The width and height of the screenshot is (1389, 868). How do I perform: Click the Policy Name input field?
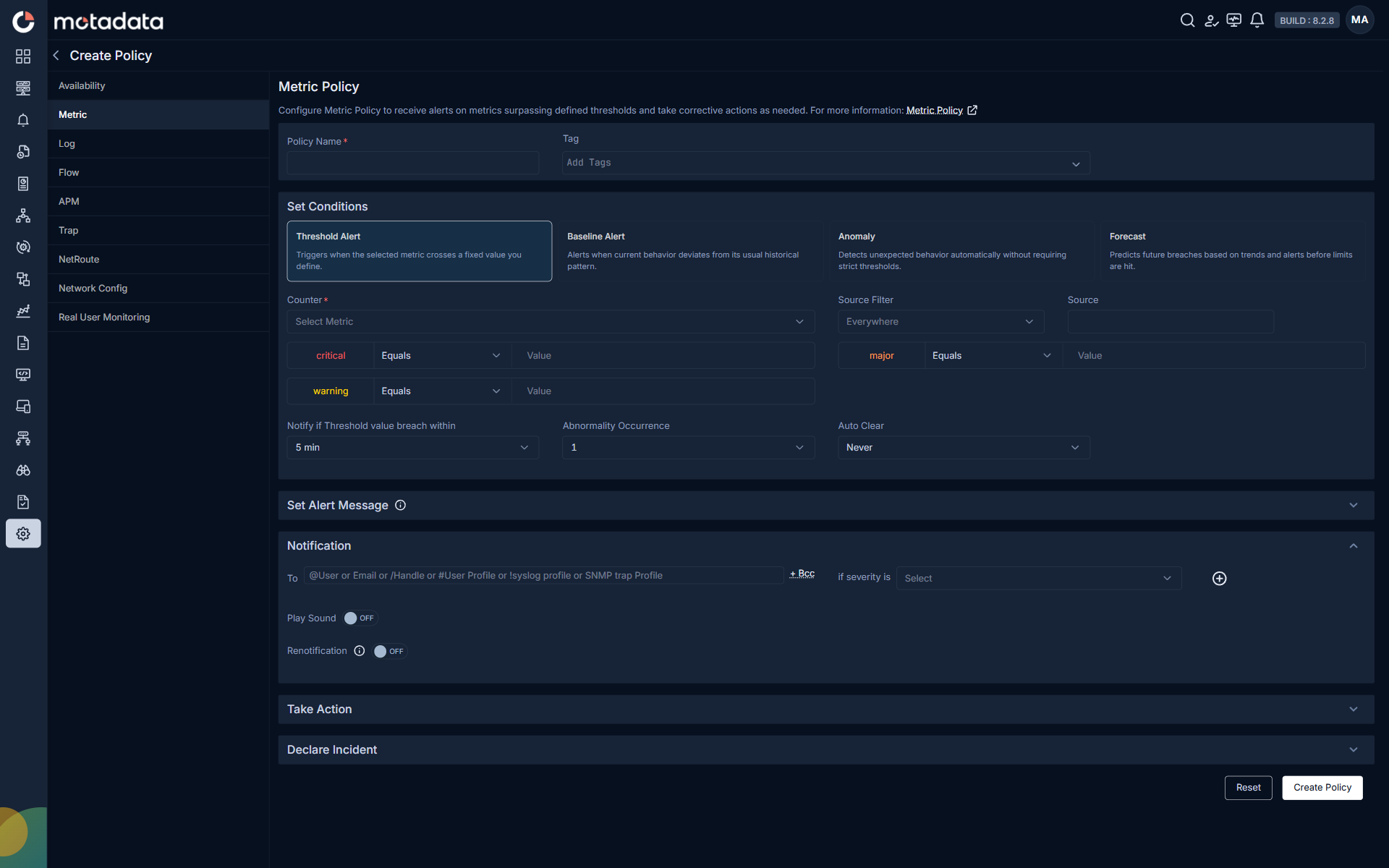click(x=413, y=163)
